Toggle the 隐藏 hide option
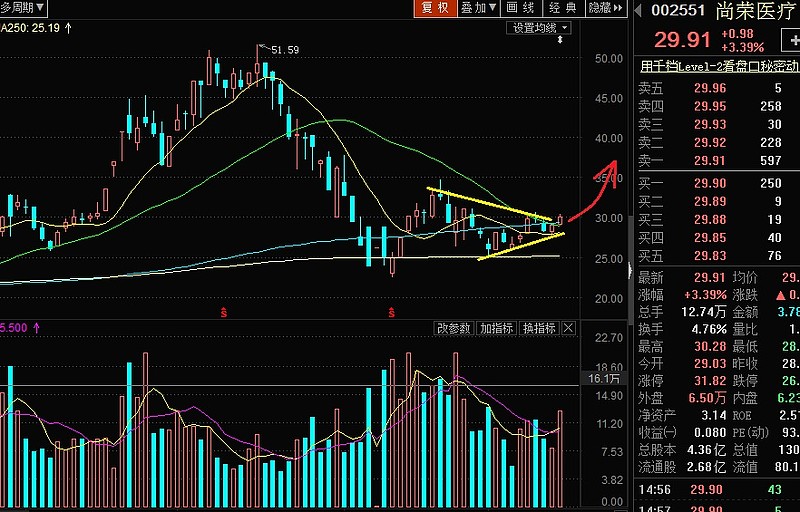800x512 pixels. point(600,8)
